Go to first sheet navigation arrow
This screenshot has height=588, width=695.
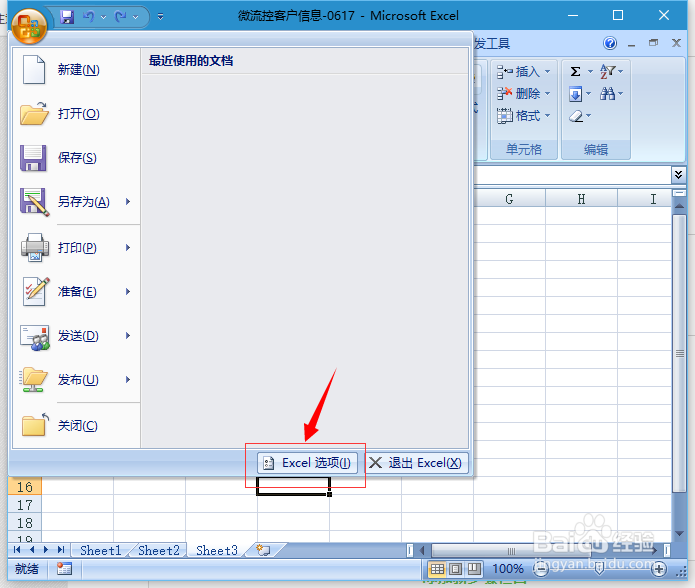click(x=17, y=550)
